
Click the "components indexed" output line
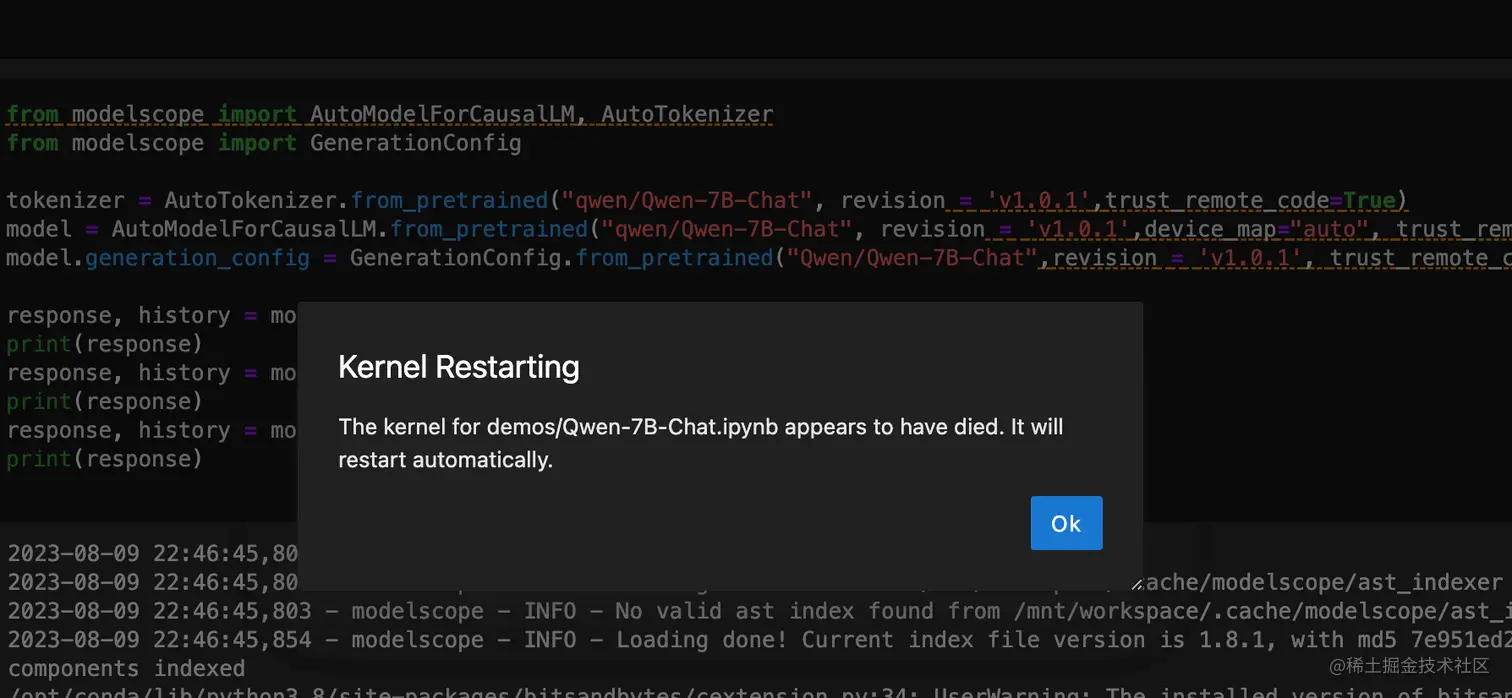125,669
